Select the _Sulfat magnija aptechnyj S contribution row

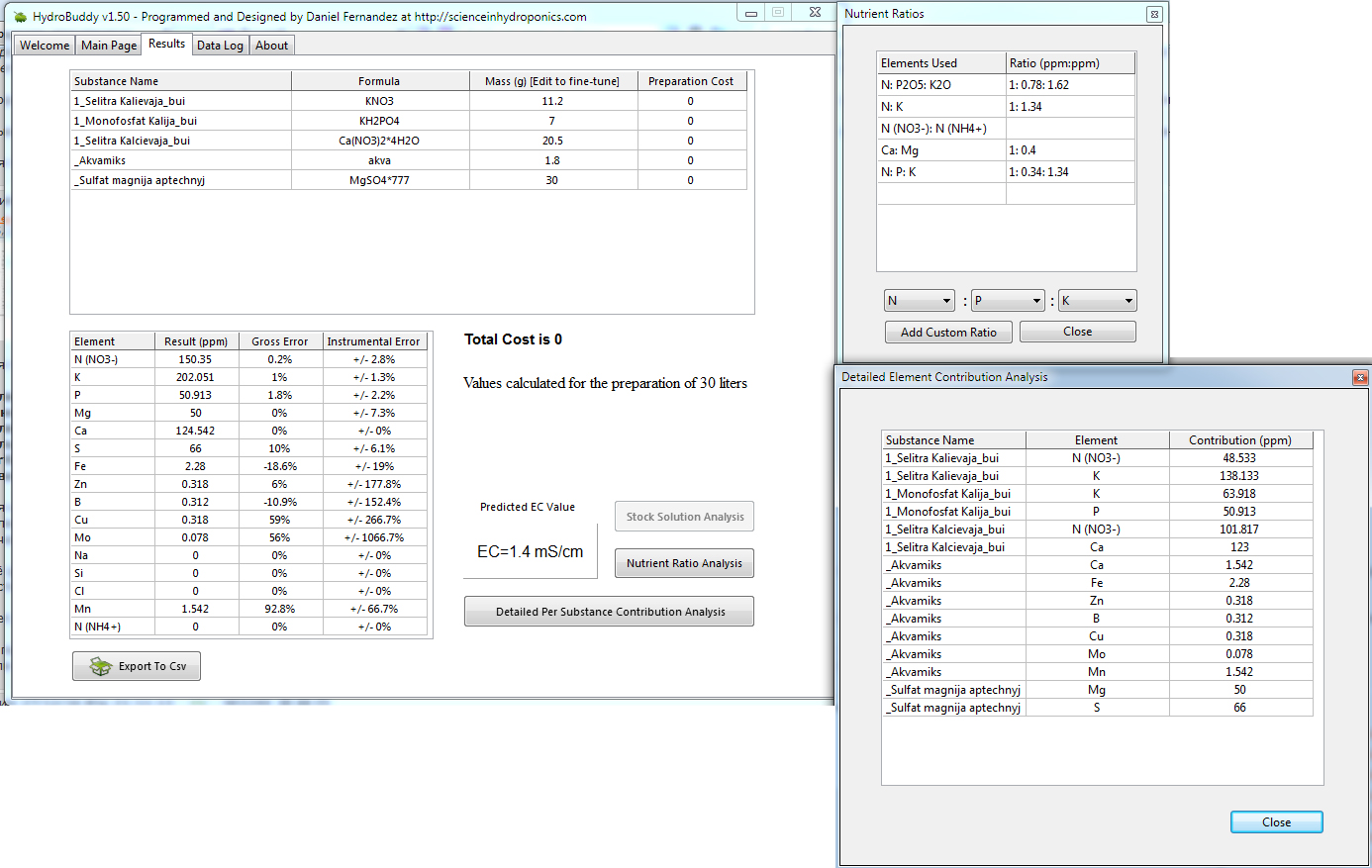1098,708
